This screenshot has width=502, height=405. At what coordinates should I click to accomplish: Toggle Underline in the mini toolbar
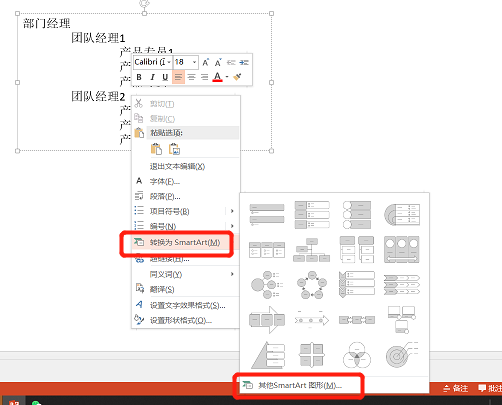[165, 77]
